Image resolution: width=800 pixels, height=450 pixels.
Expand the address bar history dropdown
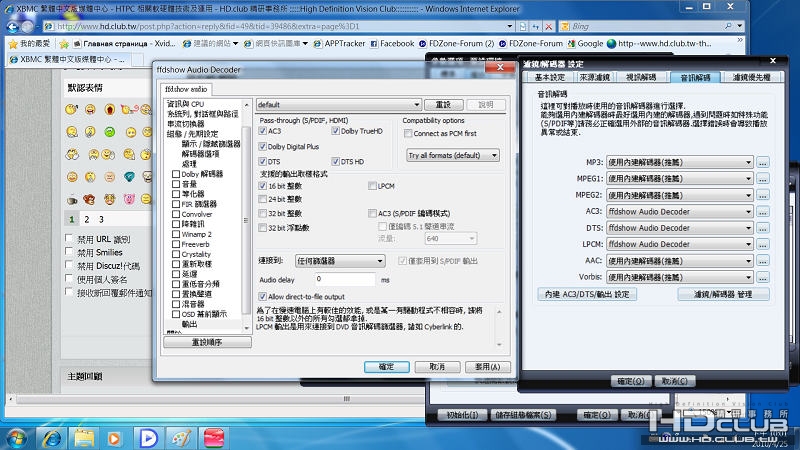[x=510, y=27]
